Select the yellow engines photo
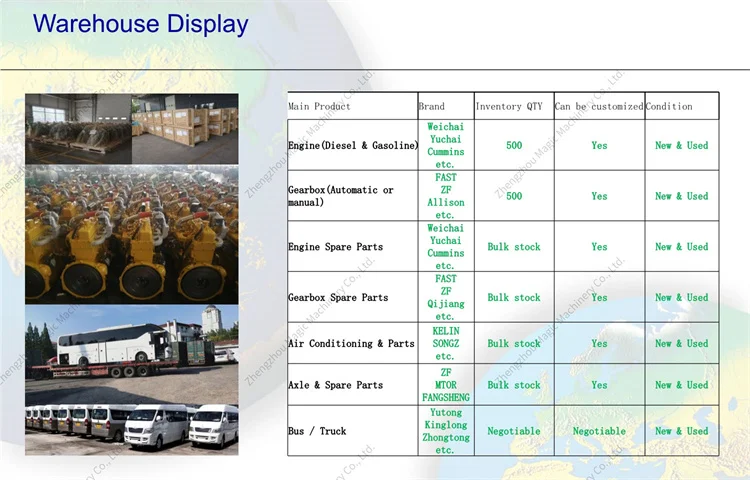750x480 pixels. [132, 233]
